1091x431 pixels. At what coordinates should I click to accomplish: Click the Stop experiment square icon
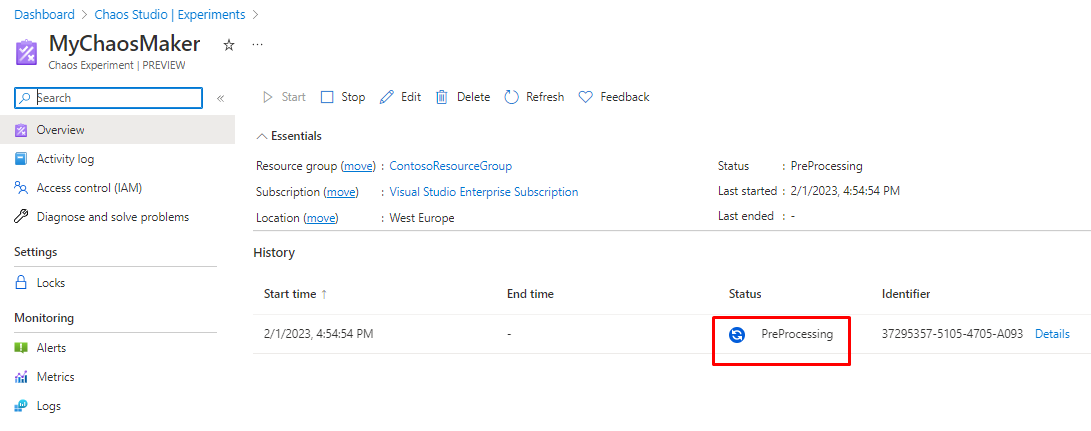click(327, 97)
